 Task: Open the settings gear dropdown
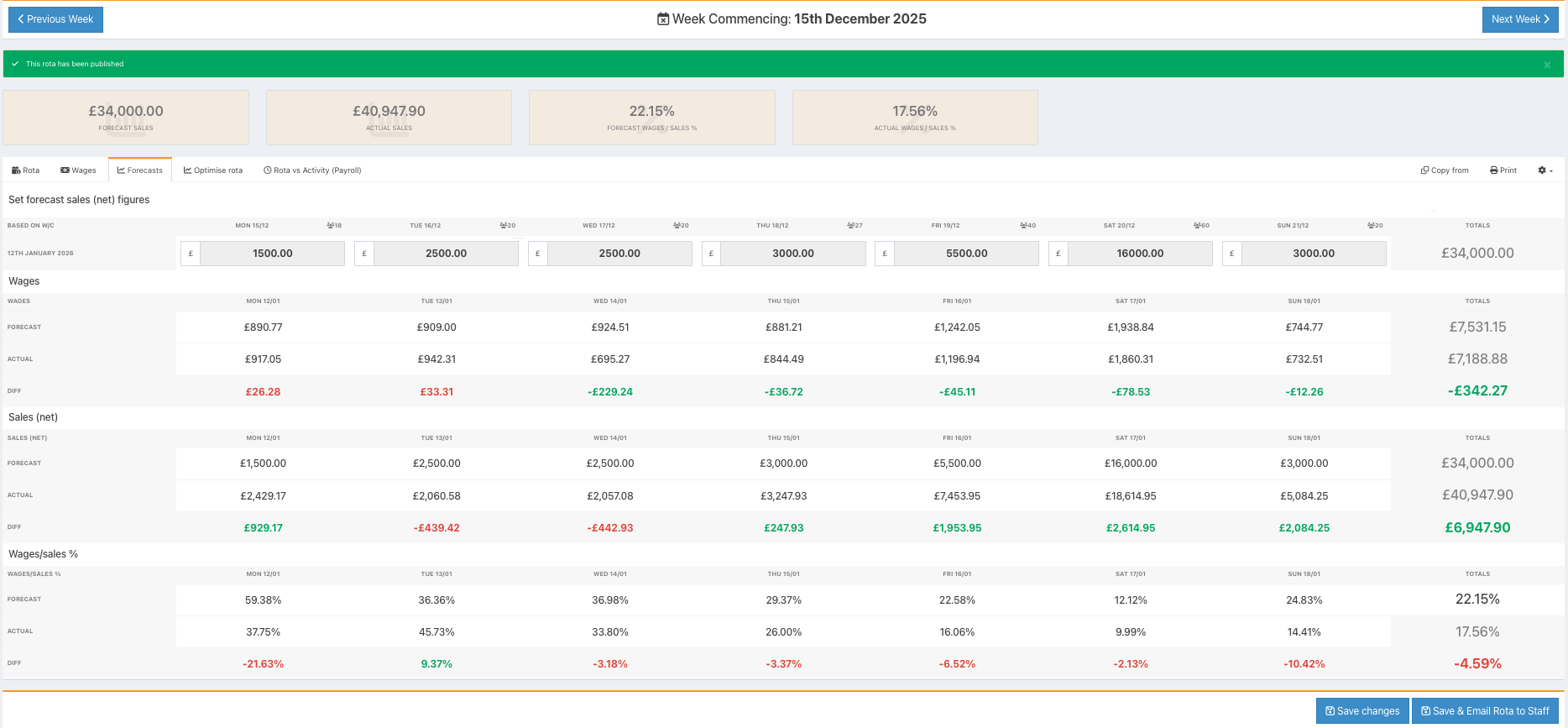click(1544, 170)
